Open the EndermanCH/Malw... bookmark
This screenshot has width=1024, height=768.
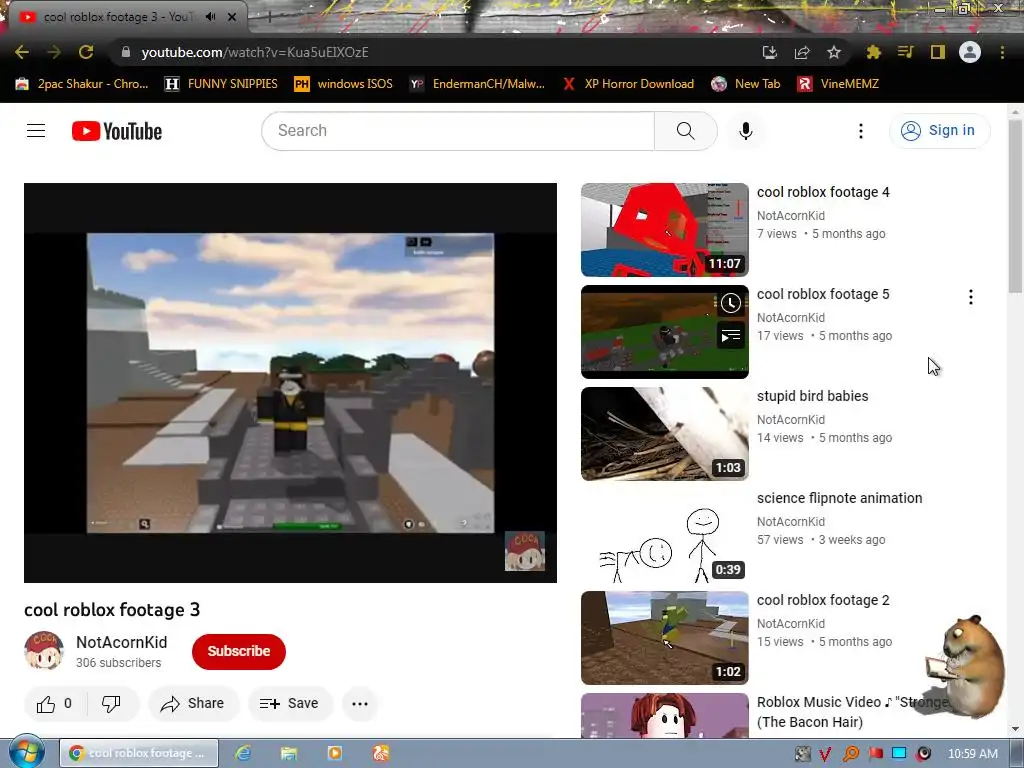(x=477, y=84)
